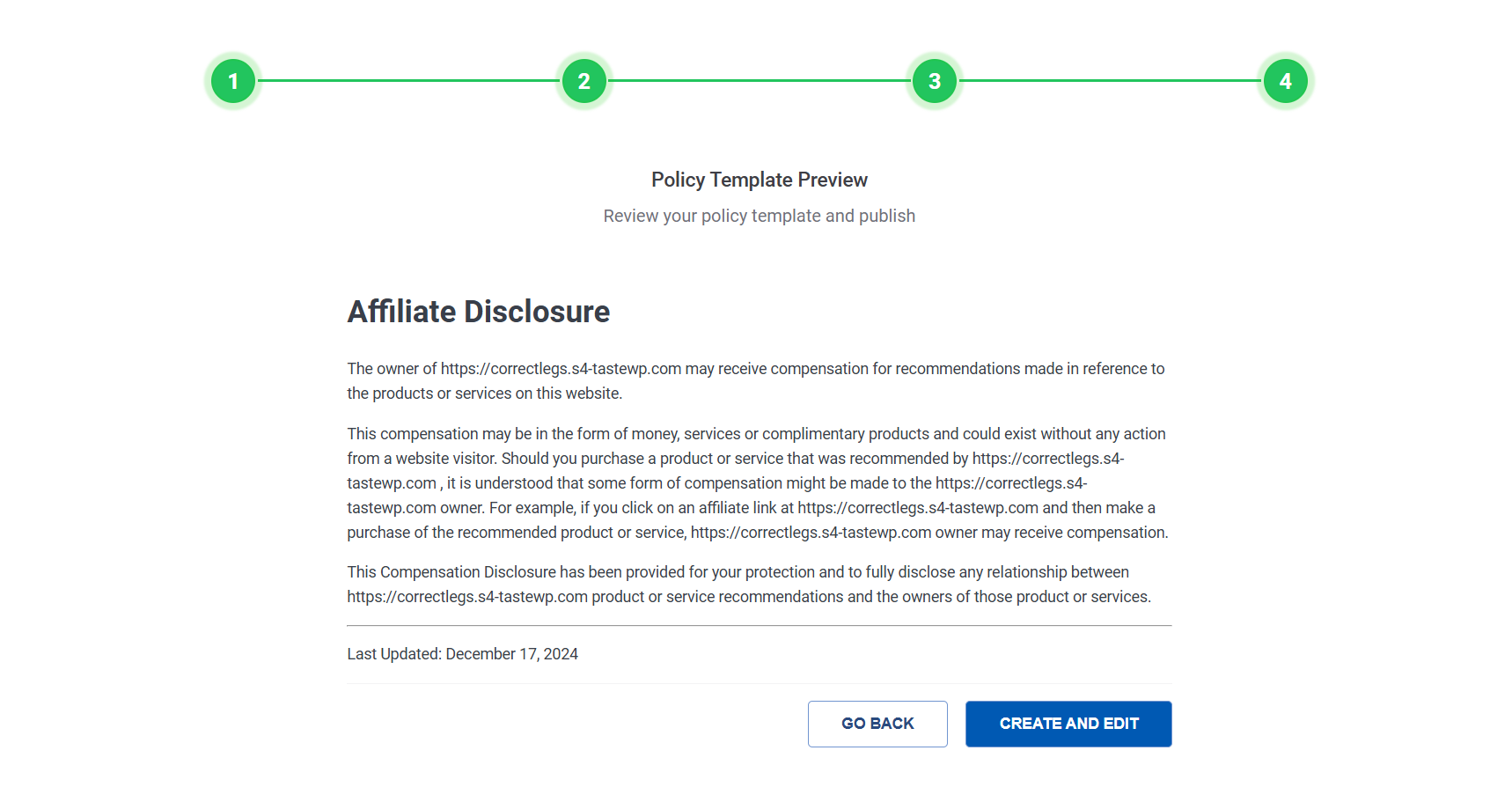
Task: Click the CREATE AND EDIT button
Action: tap(1068, 724)
